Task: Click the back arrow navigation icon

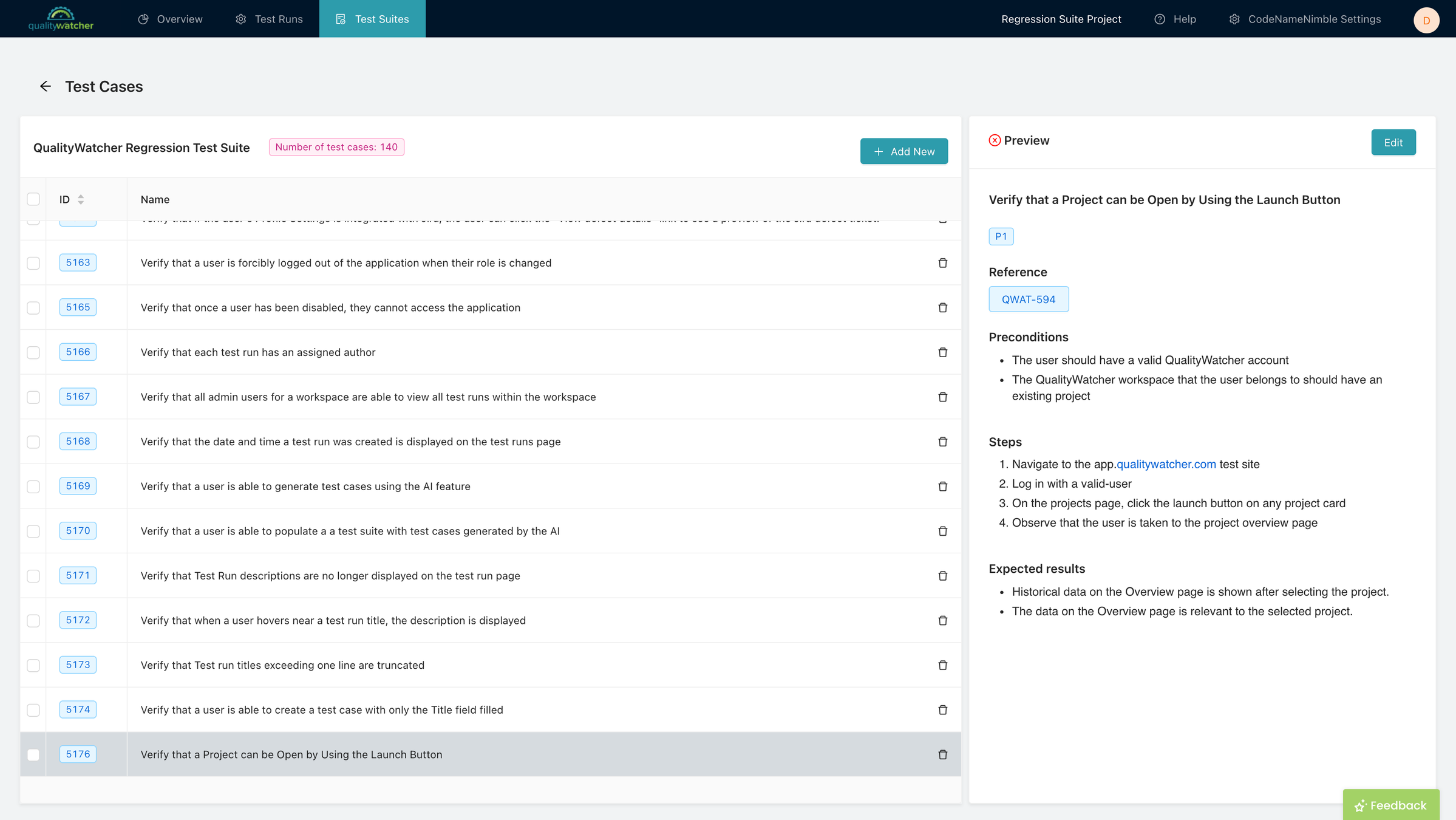Action: point(46,86)
